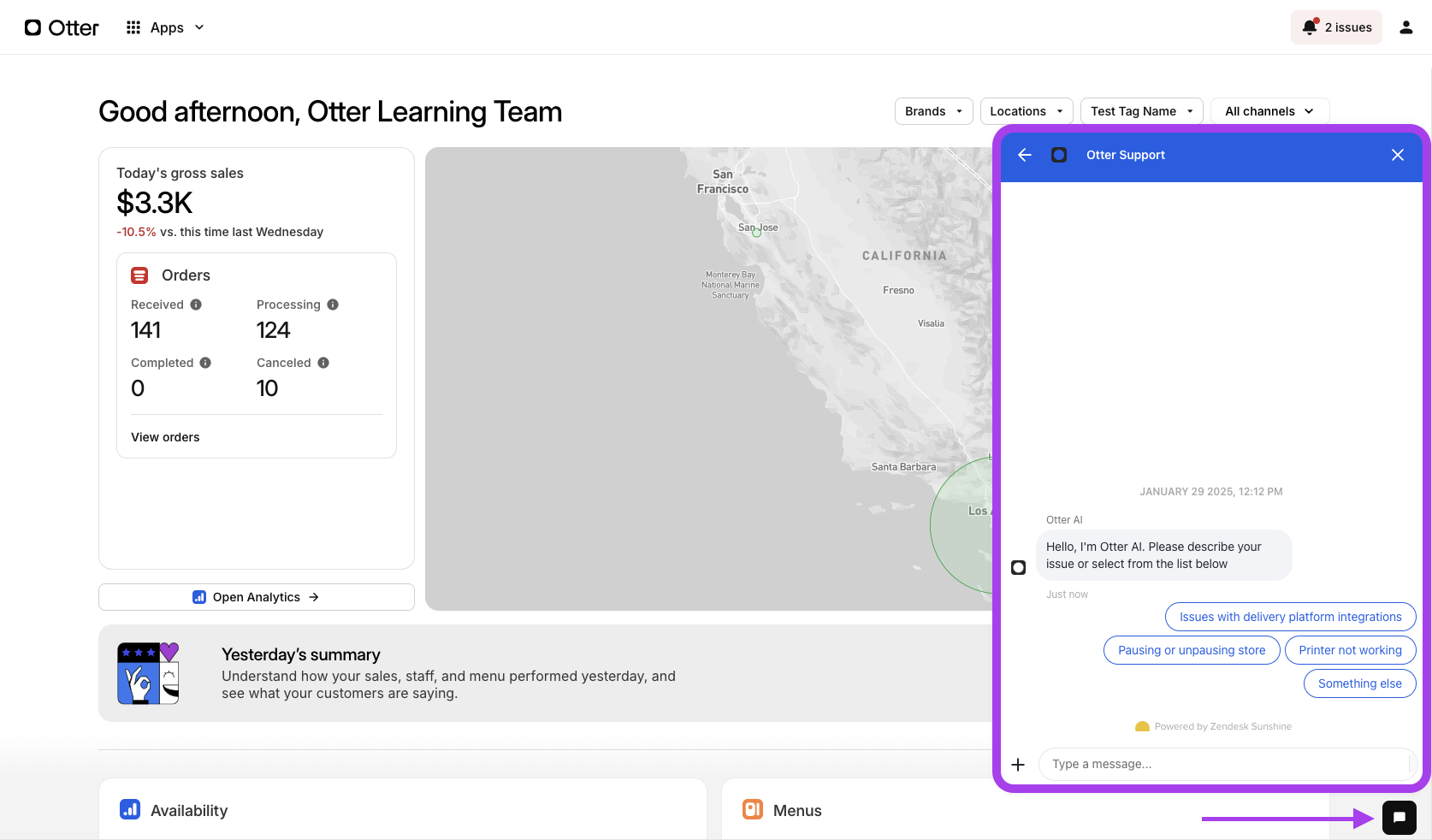This screenshot has width=1432, height=840.
Task: Go back in Otter Support chat
Action: tap(1025, 155)
